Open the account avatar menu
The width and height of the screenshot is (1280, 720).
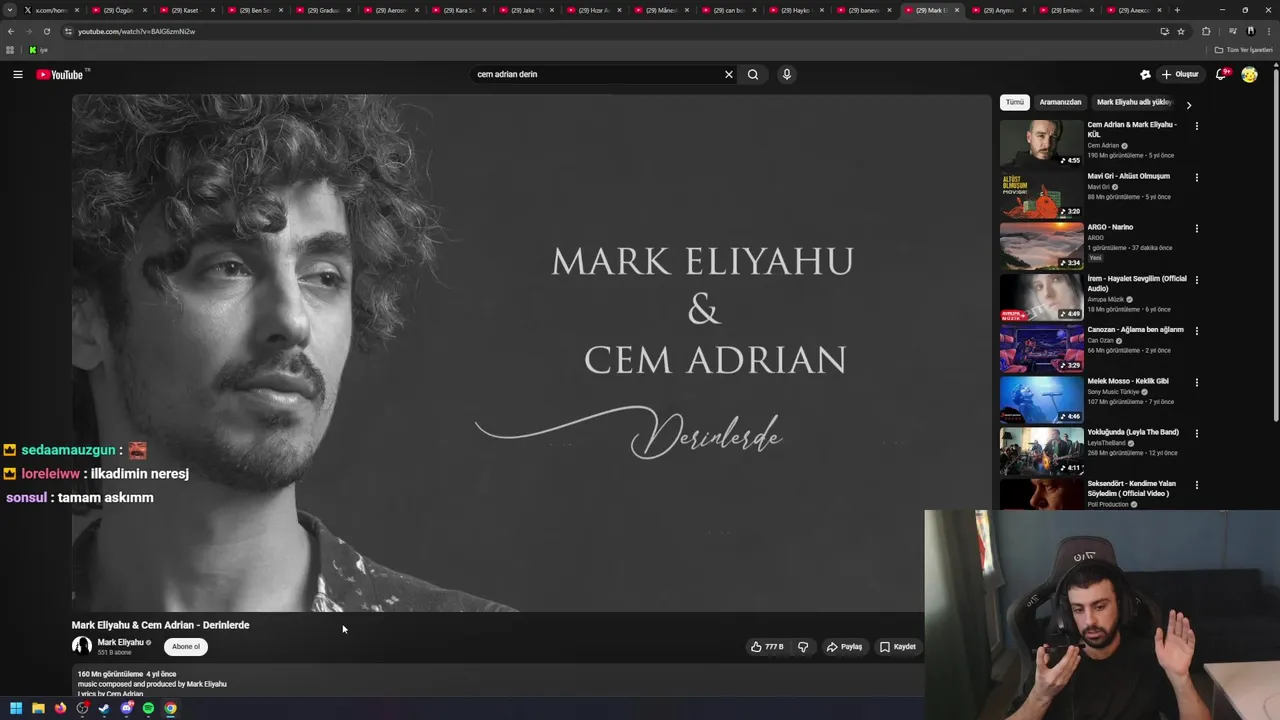click(x=1249, y=74)
